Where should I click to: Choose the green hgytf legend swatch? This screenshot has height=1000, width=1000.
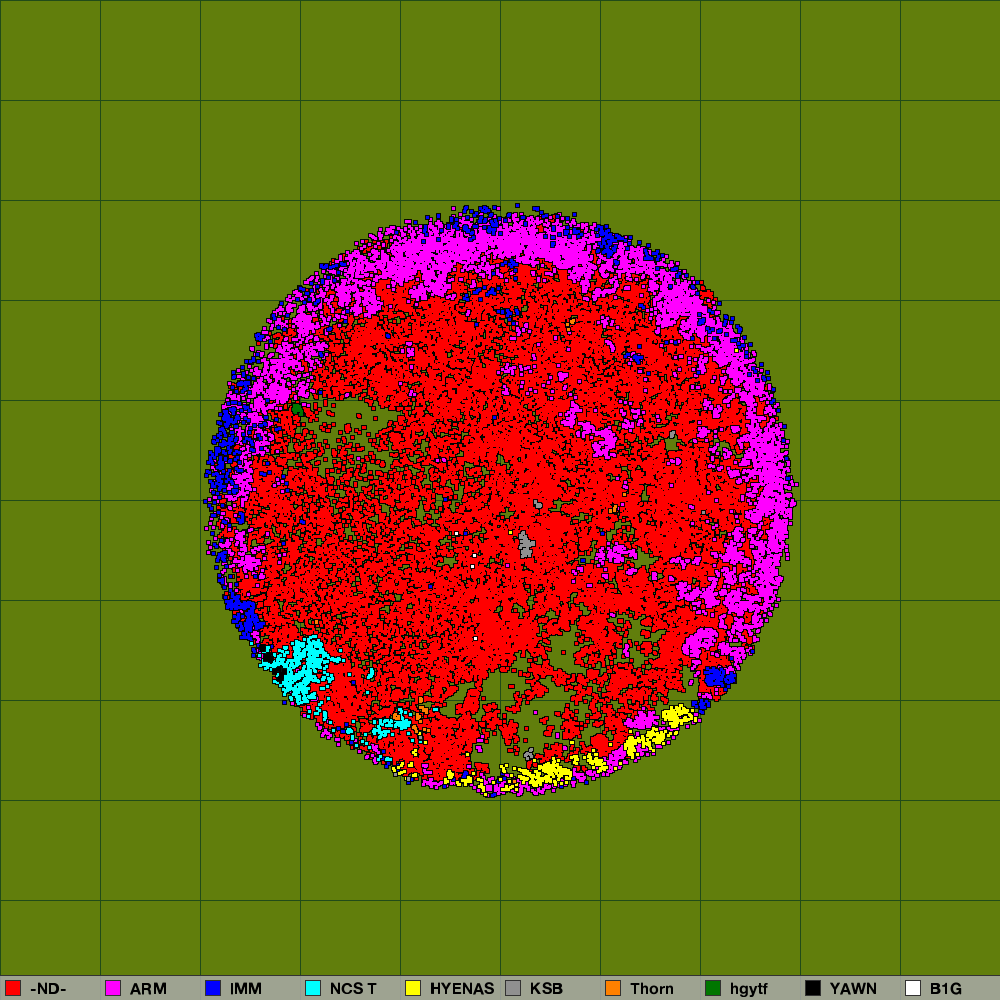[x=713, y=988]
